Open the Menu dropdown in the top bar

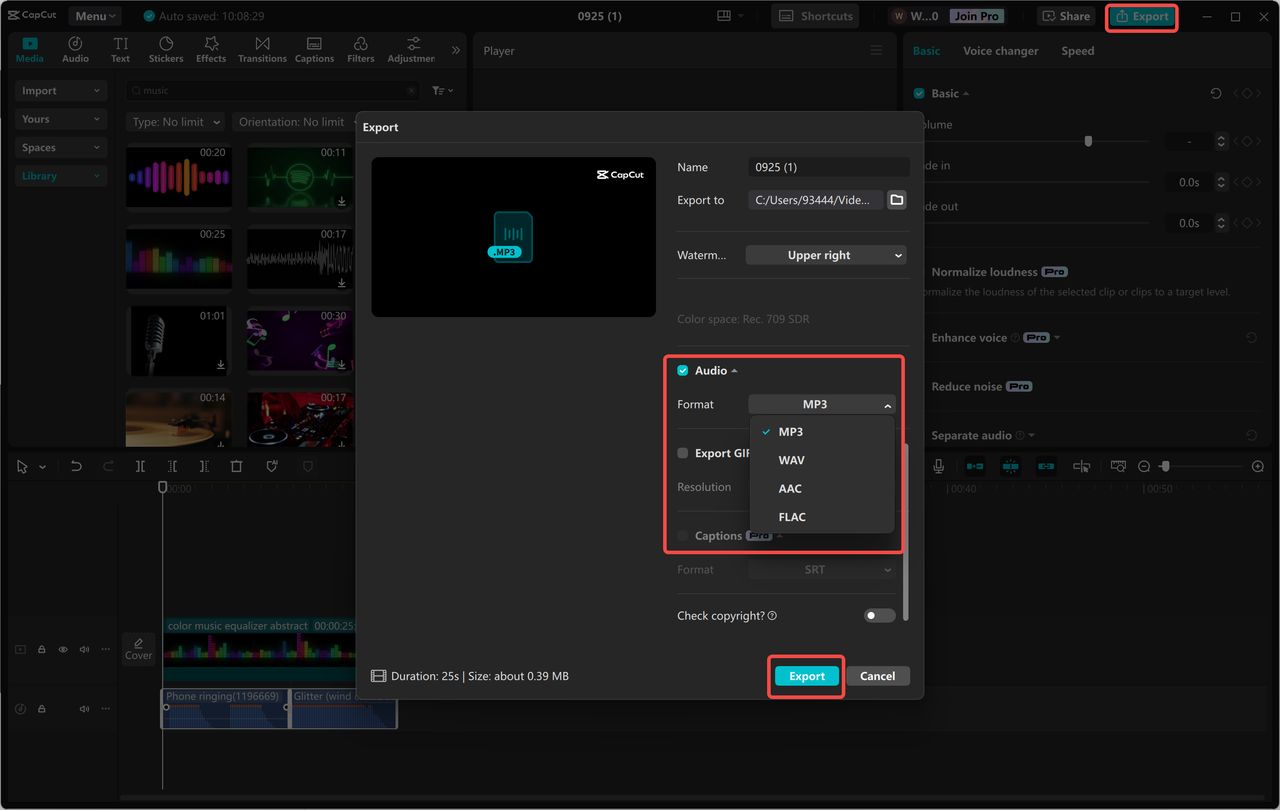click(93, 15)
